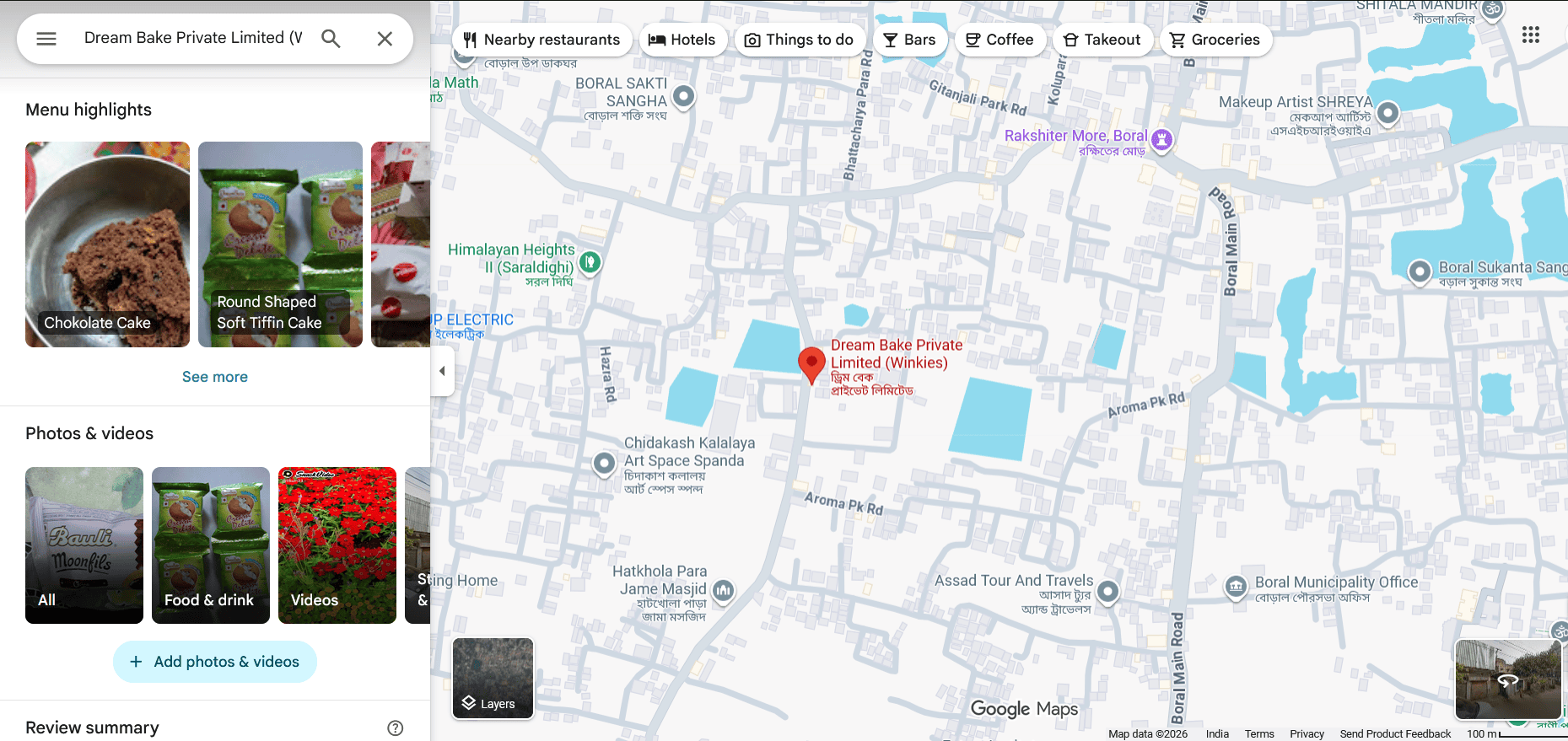Filter by Nearby restaurants chip
1568x741 pixels.
(542, 40)
